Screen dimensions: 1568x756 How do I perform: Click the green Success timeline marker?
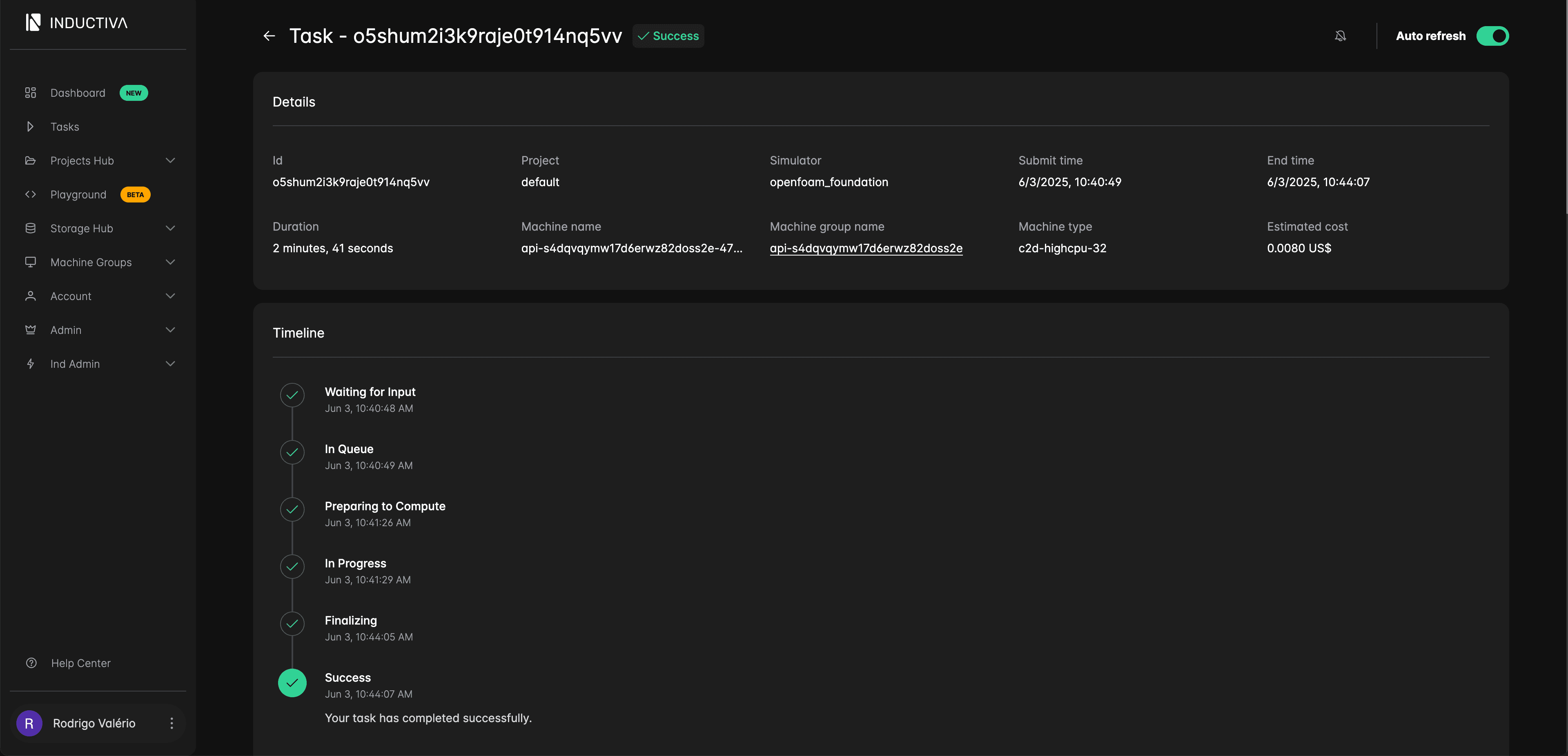292,683
